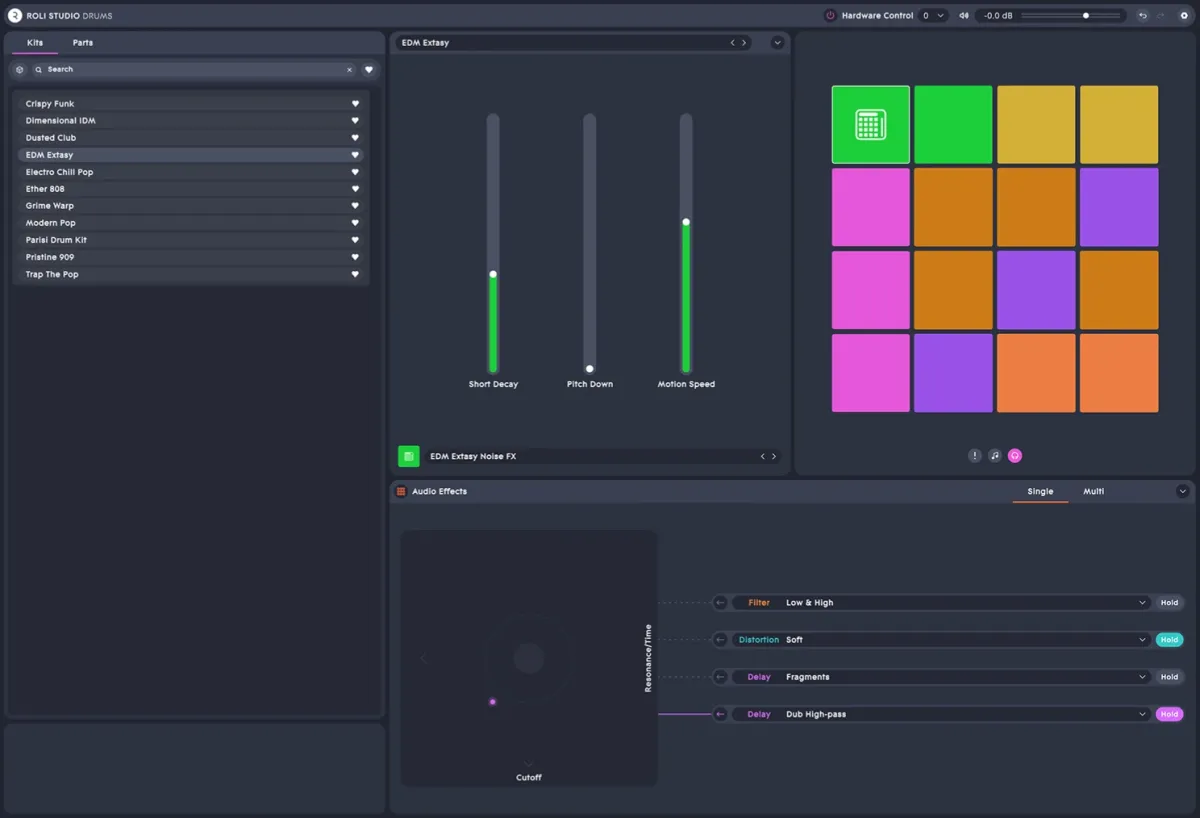Open the Delay Dub High-pass dropdown
This screenshot has width=1200, height=818.
tap(941, 714)
